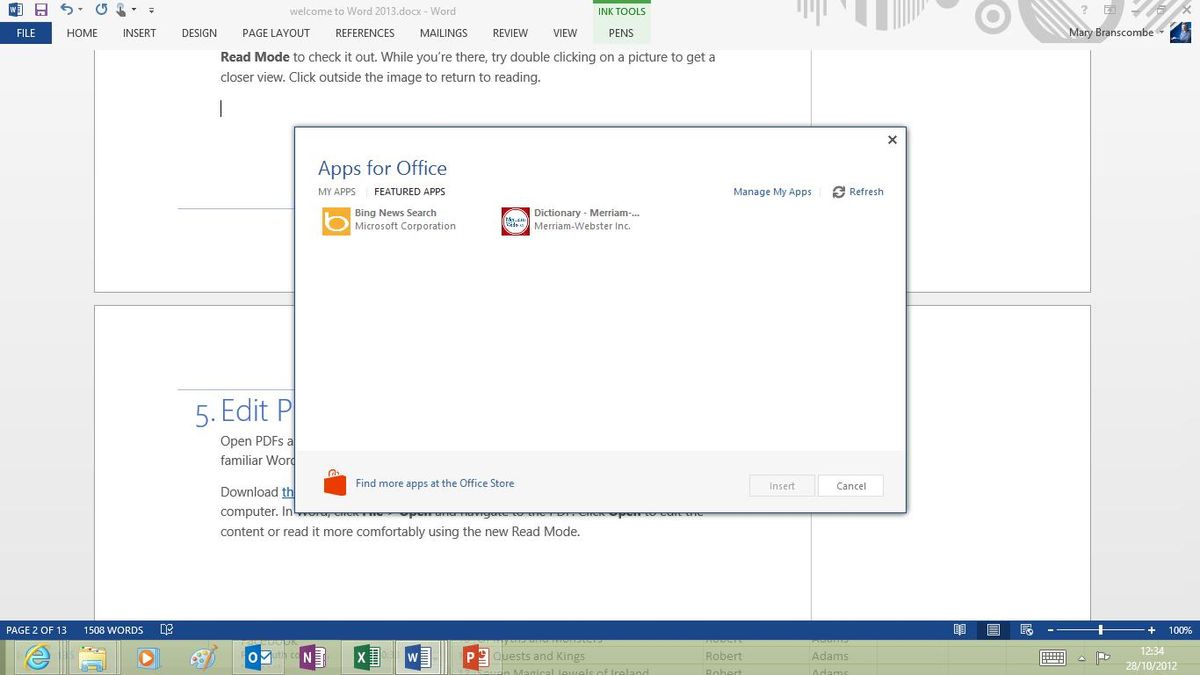
Task: Open the REVIEW ribbon tab
Action: click(510, 33)
